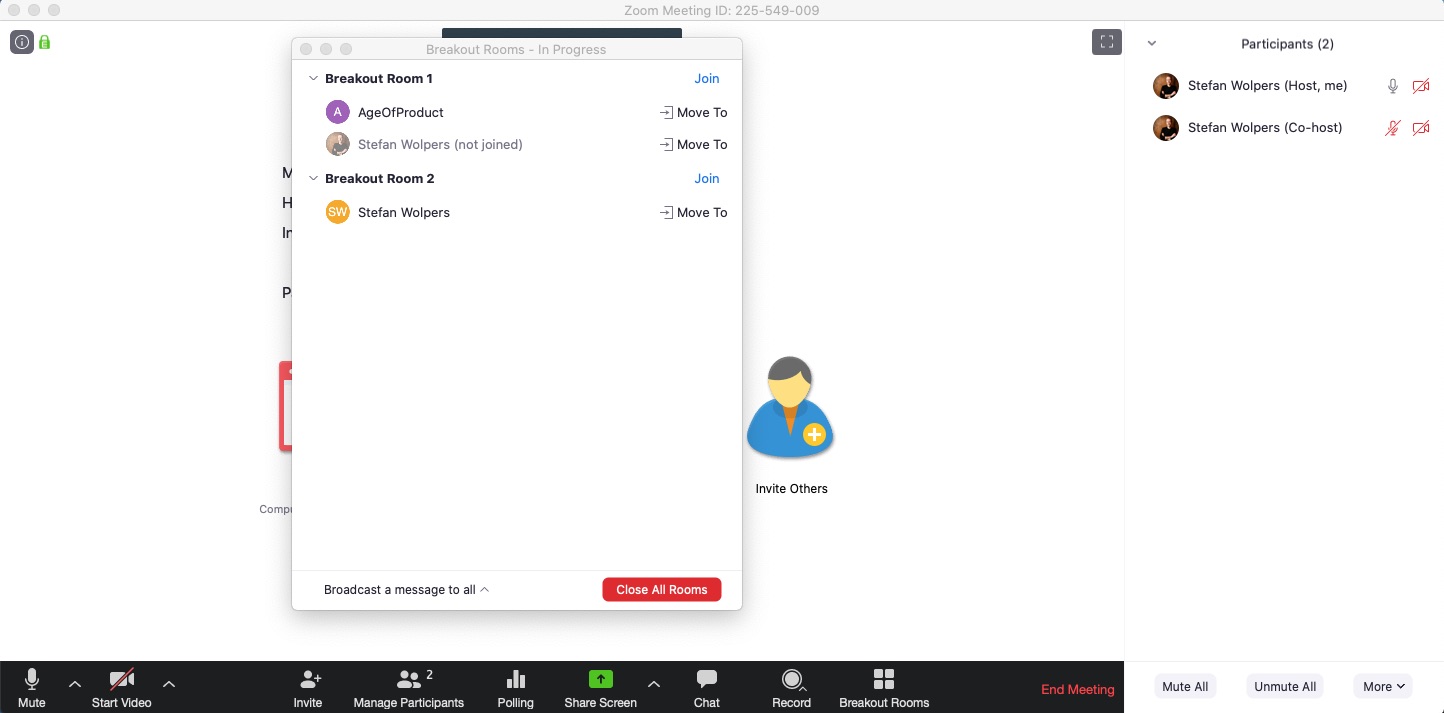The width and height of the screenshot is (1444, 713).
Task: Click the Invite icon in the toolbar
Action: tap(308, 680)
